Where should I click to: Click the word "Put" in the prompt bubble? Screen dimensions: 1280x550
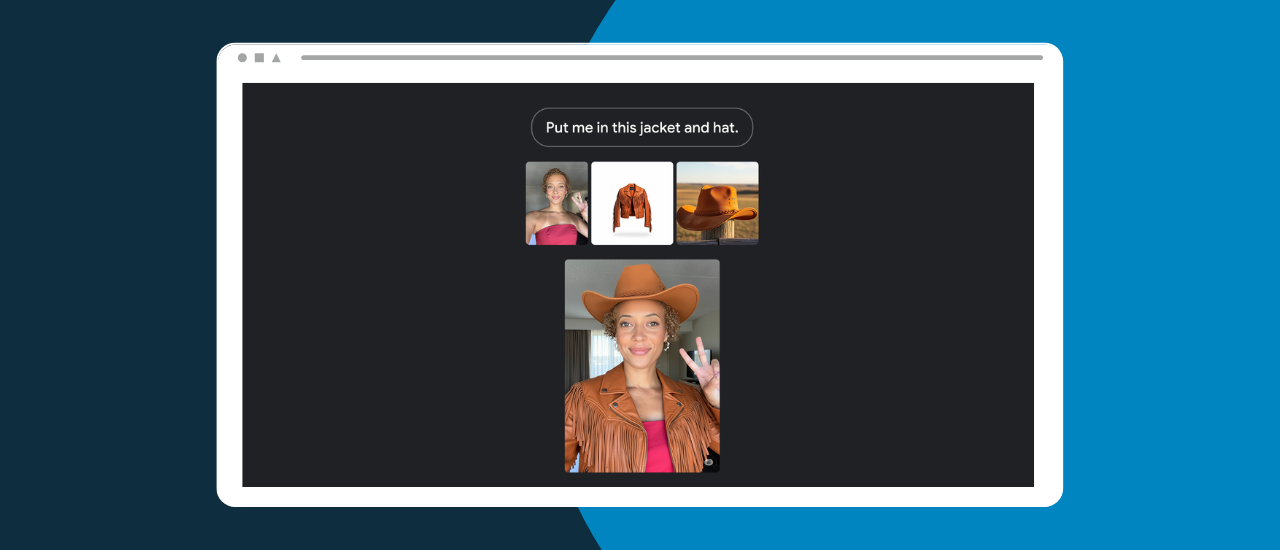[x=557, y=128]
